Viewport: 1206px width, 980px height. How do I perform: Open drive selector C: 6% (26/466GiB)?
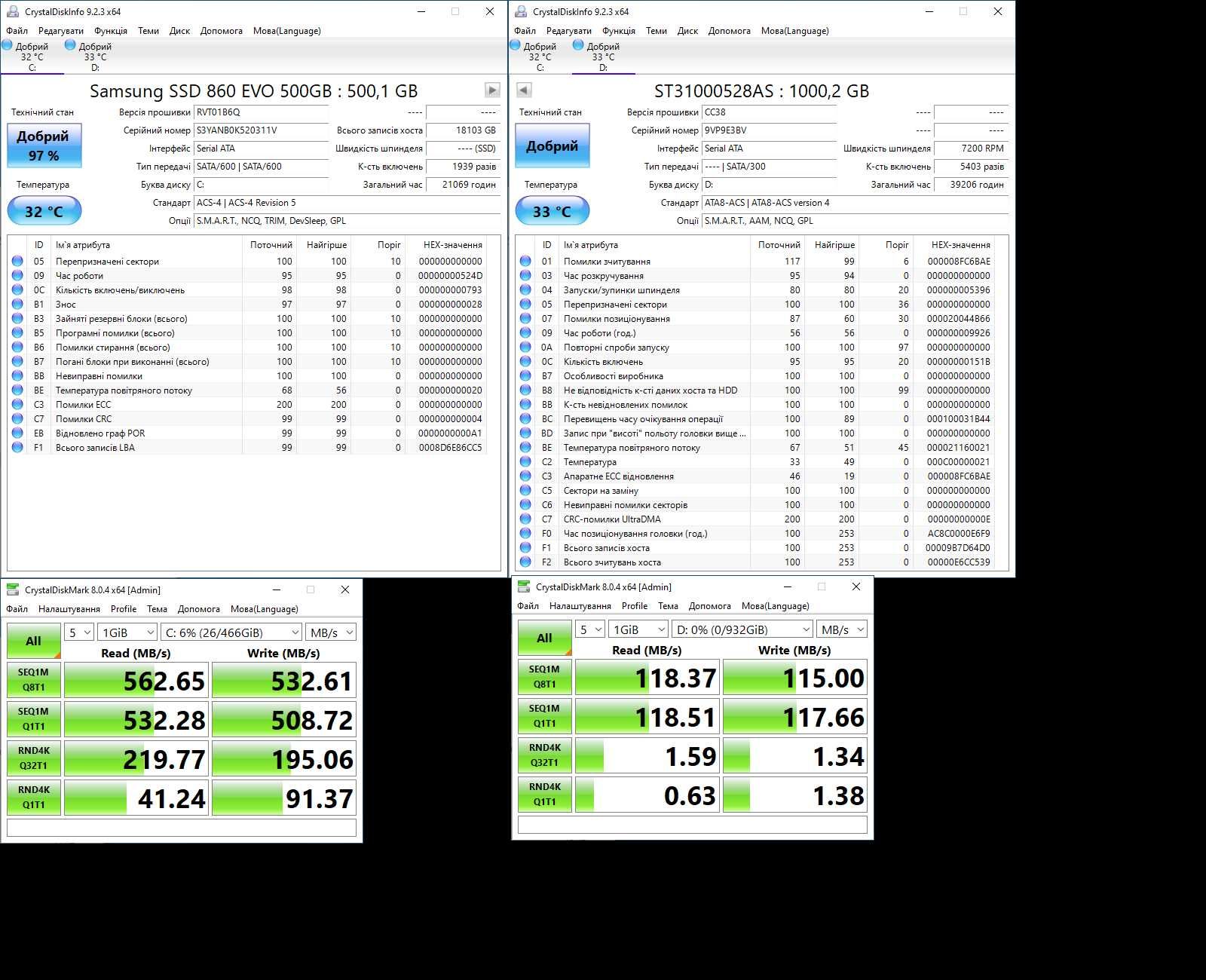pos(231,632)
